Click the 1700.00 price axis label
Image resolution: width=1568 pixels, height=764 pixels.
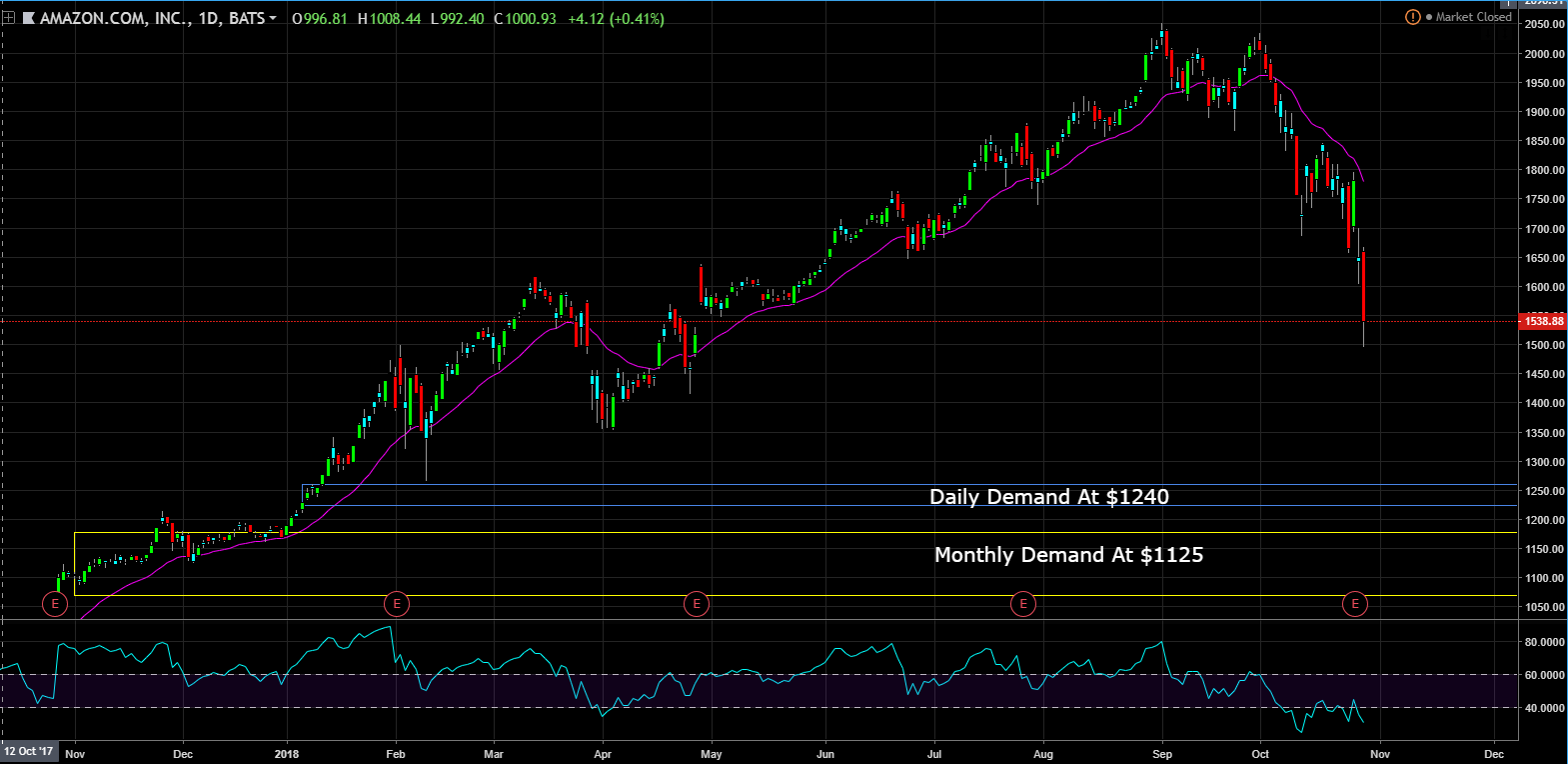tap(1544, 229)
